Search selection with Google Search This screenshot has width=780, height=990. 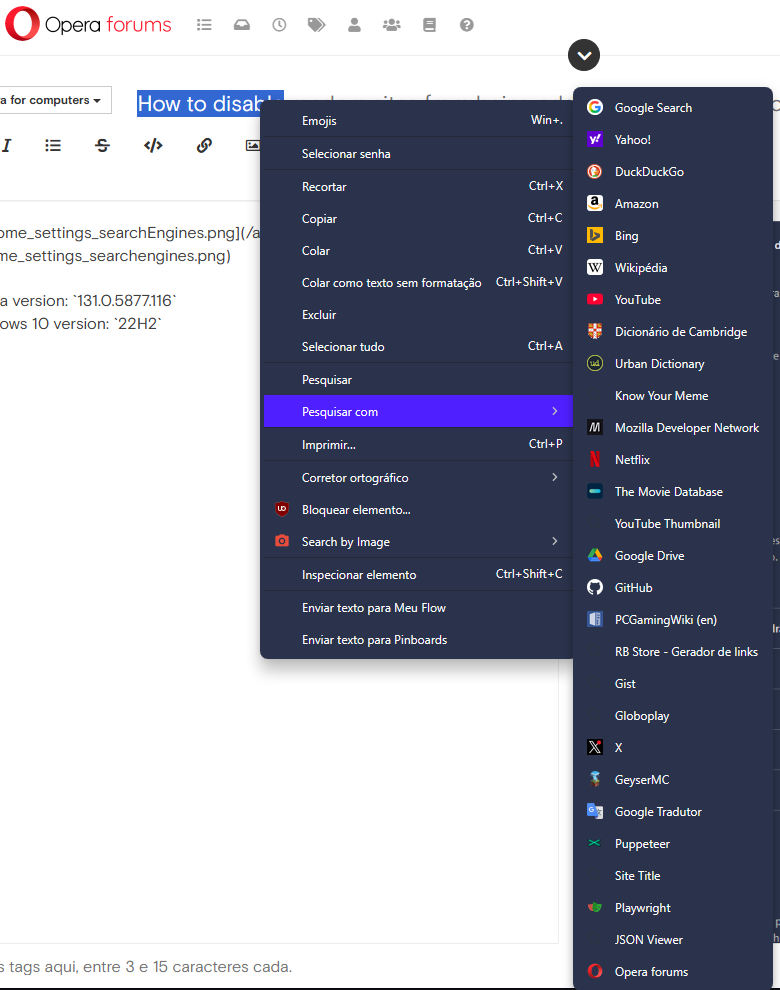click(x=673, y=107)
